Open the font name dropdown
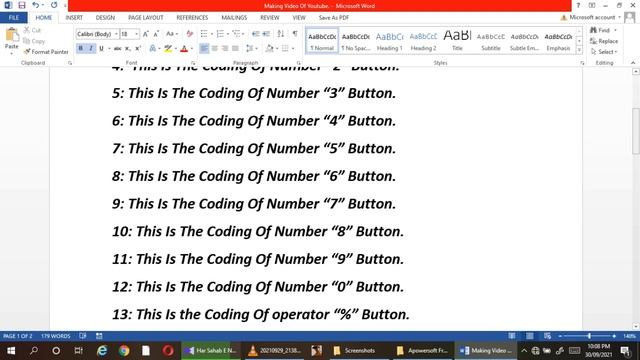 point(116,34)
